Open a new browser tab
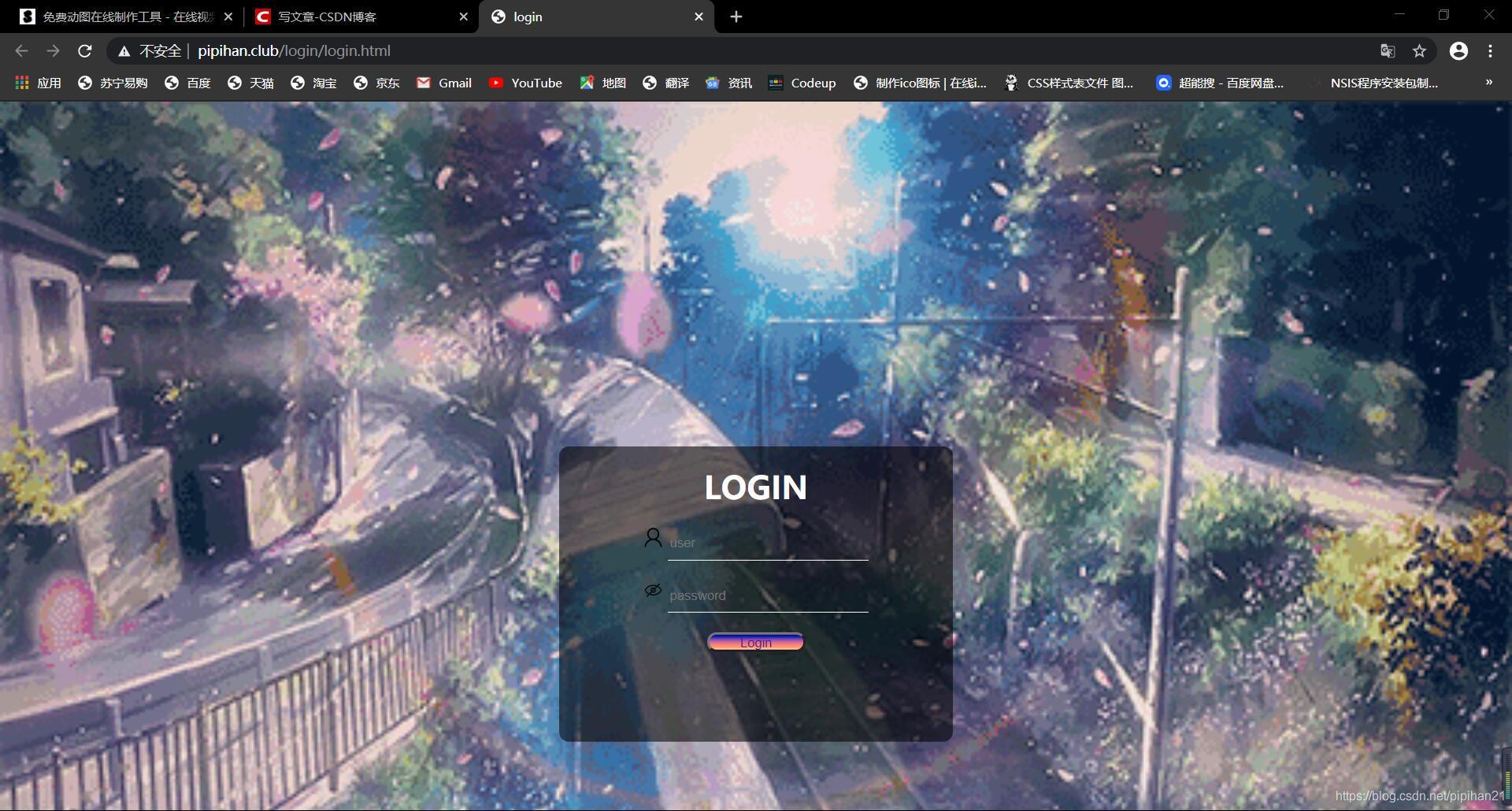 click(x=736, y=17)
